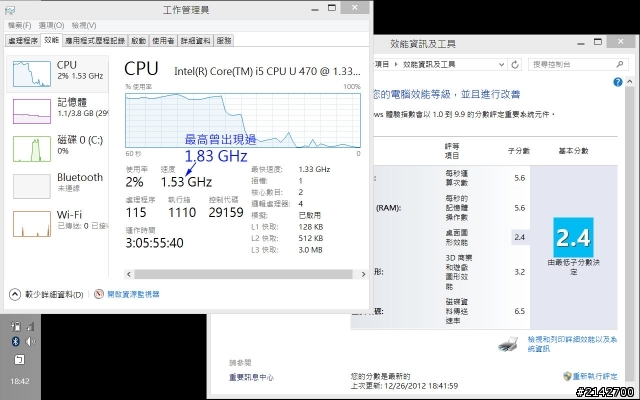
Task: Click the 1.53 GHz speed value
Action: [186, 182]
